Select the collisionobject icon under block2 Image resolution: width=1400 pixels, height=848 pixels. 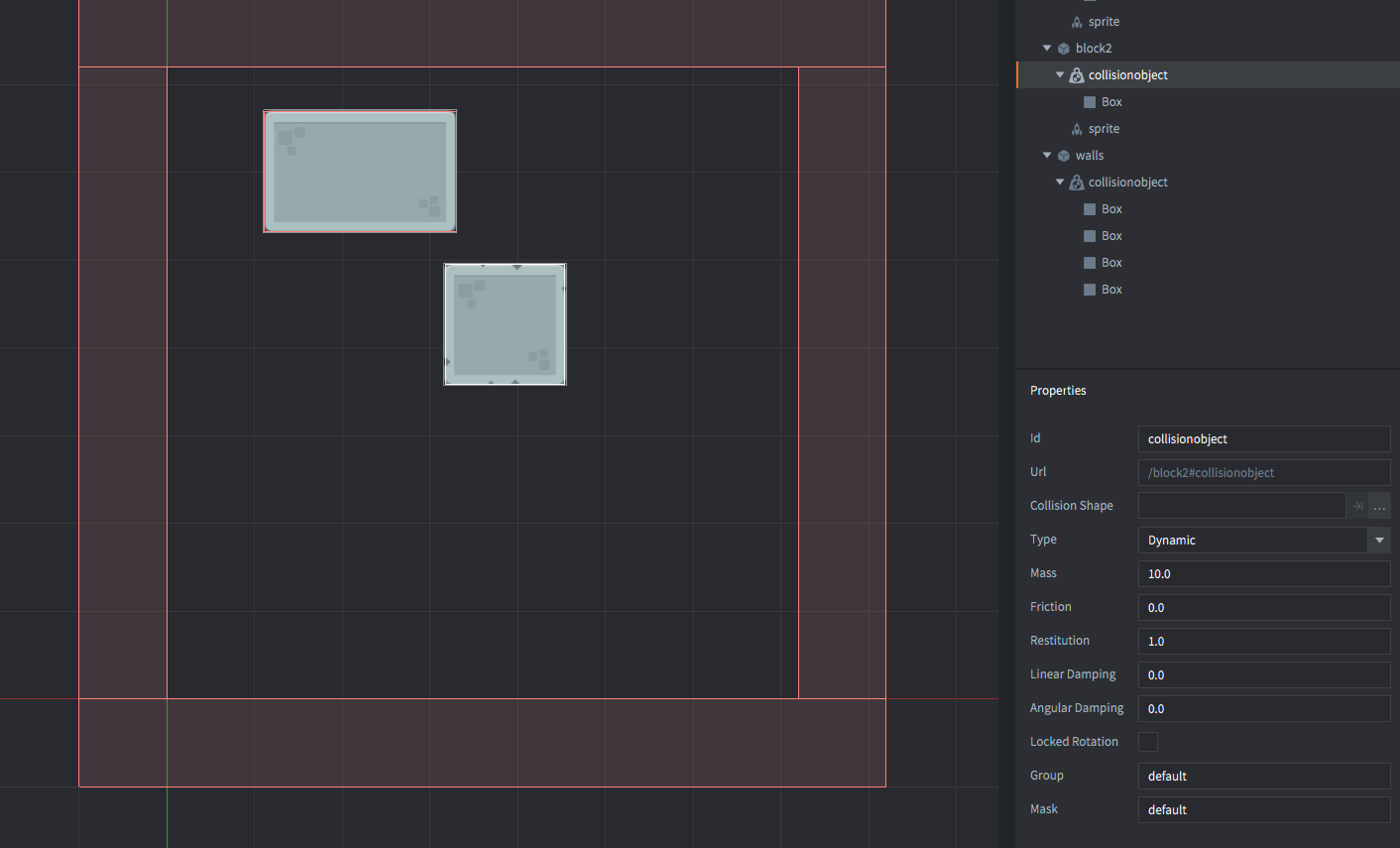(x=1076, y=75)
